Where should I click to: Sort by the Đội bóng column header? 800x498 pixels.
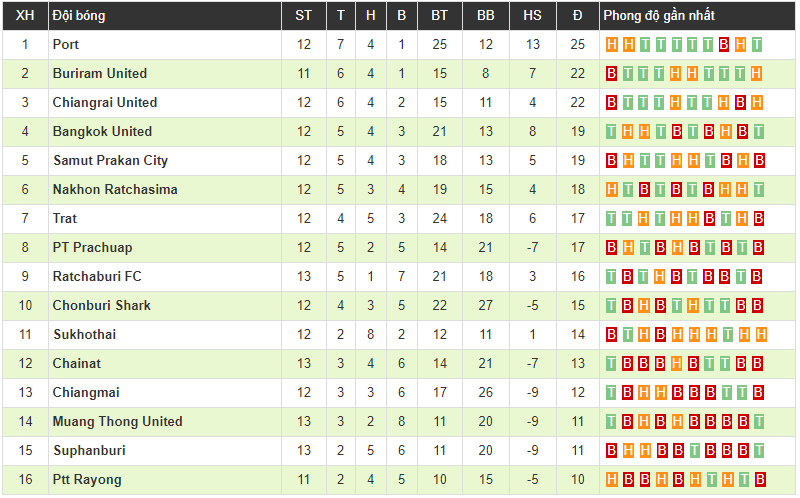79,16
